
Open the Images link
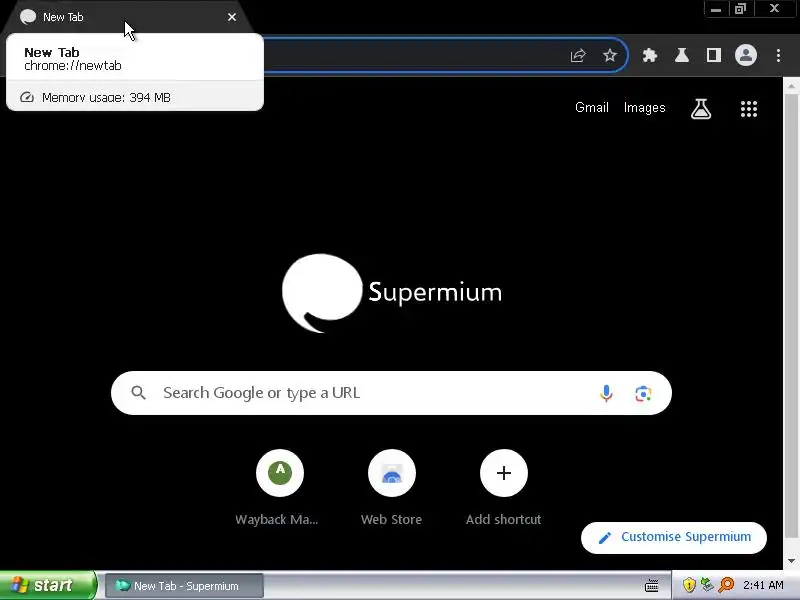[644, 108]
